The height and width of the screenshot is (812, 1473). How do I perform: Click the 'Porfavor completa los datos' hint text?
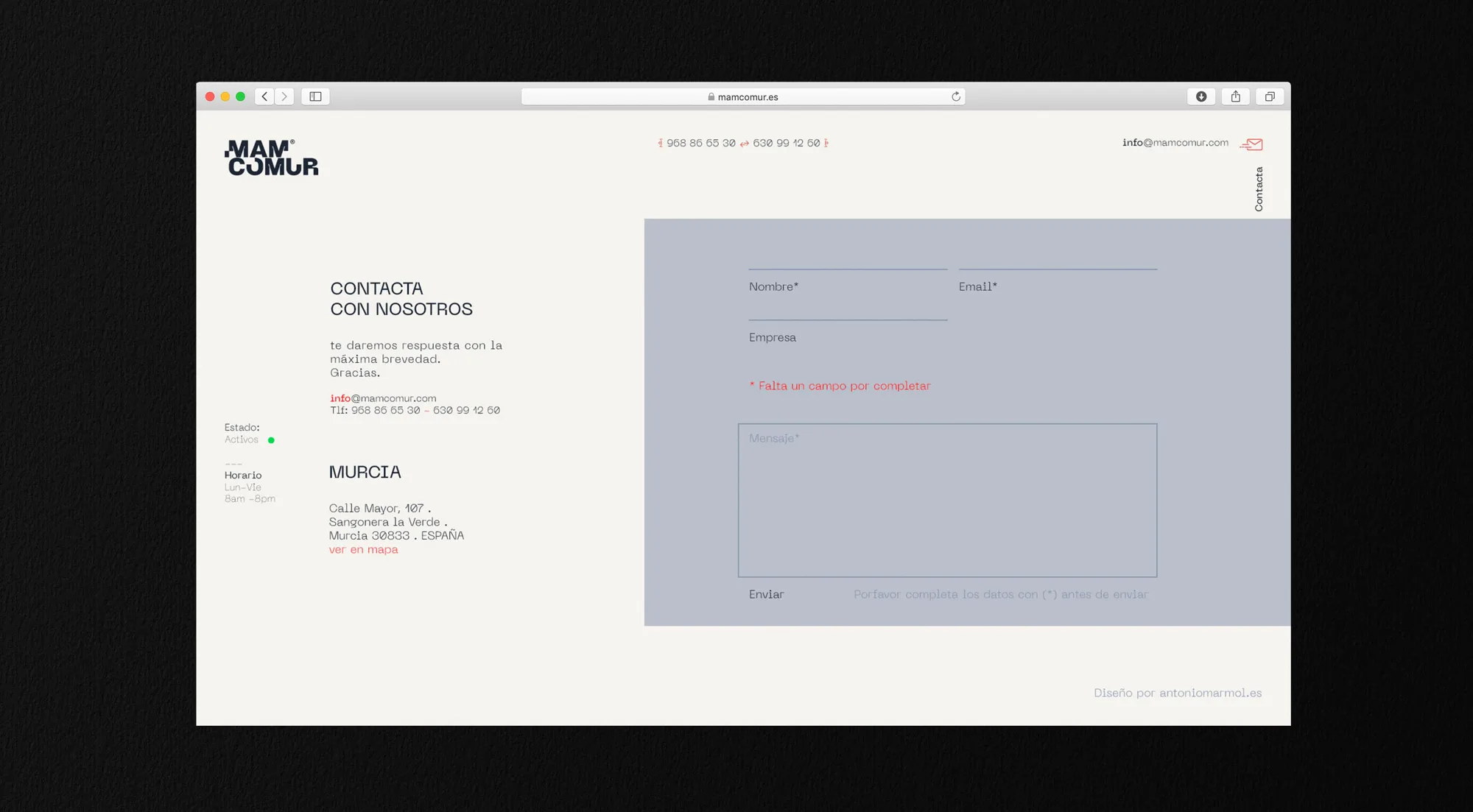tap(1000, 594)
